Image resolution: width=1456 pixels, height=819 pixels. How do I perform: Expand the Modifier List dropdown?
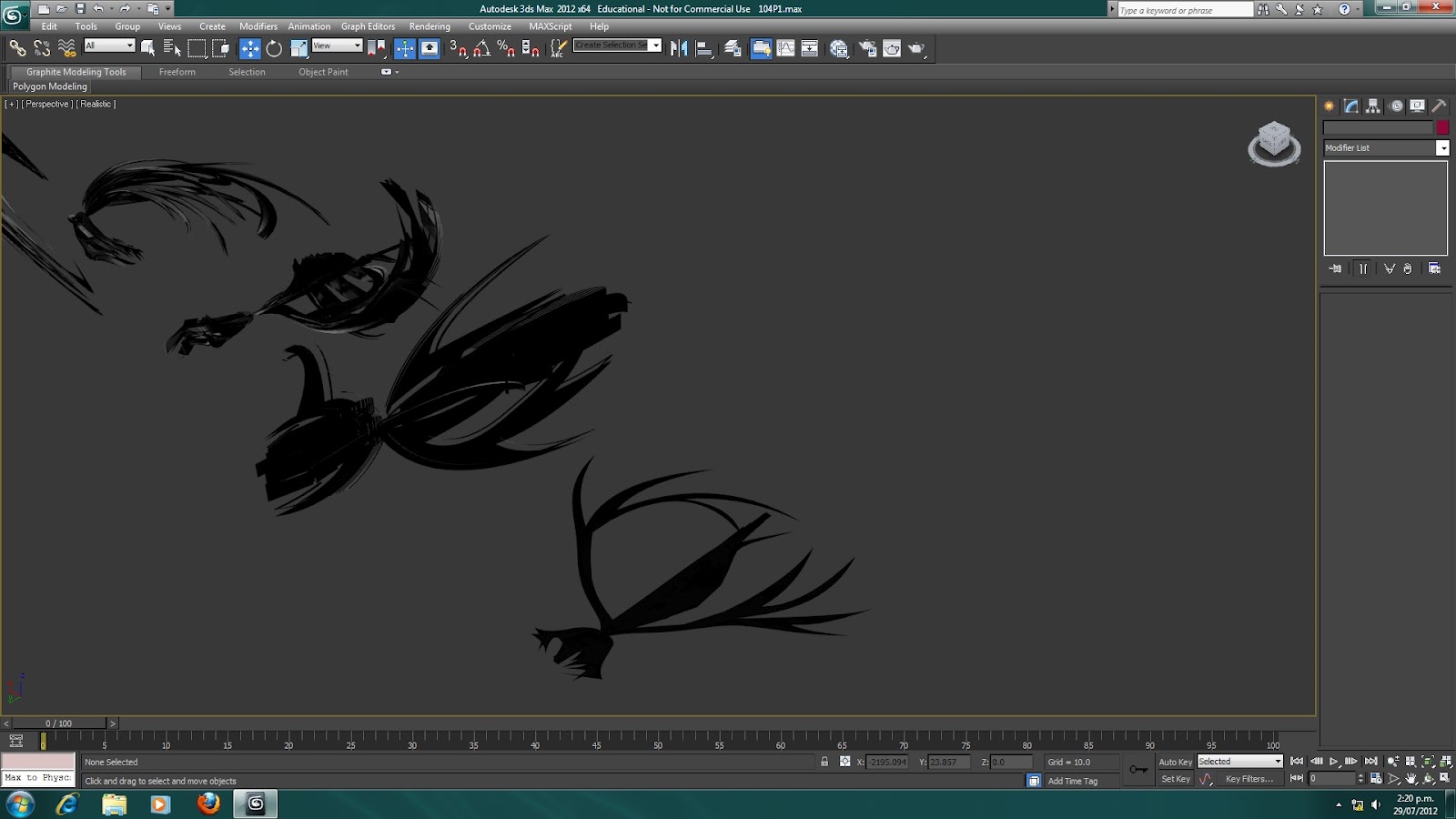coord(1442,147)
